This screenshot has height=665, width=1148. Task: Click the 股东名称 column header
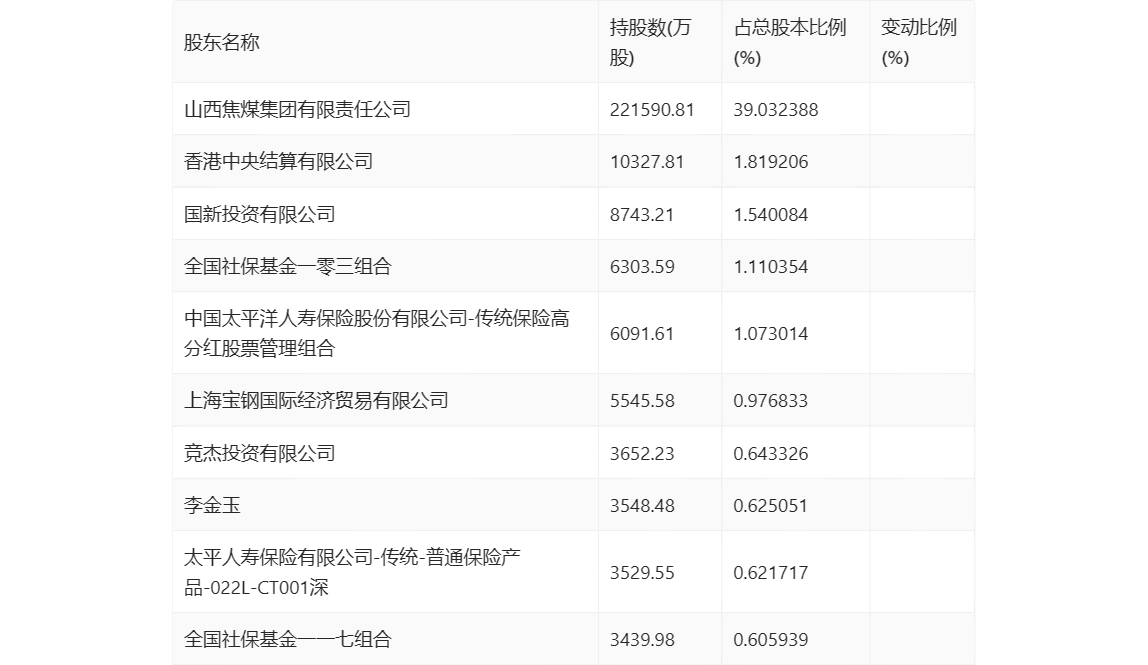[222, 42]
